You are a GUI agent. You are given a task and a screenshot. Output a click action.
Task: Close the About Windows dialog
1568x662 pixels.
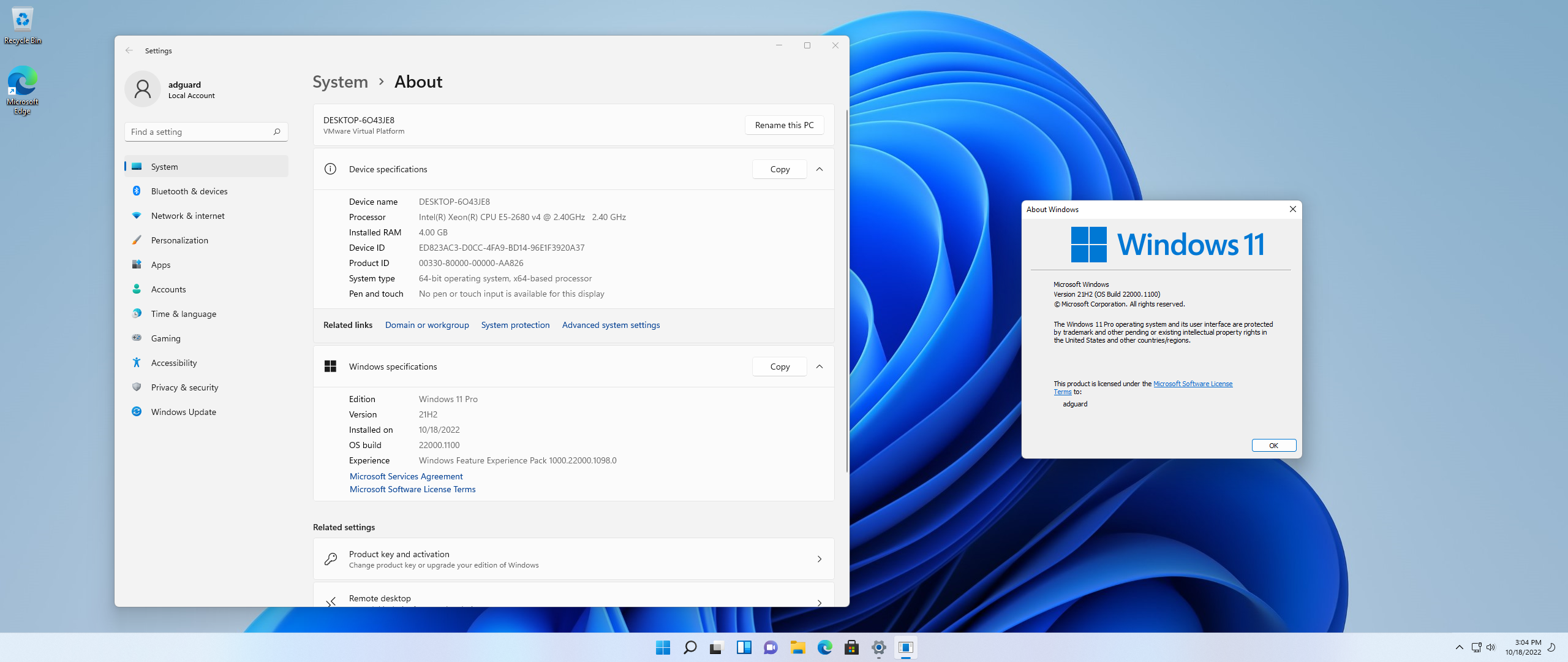1292,210
